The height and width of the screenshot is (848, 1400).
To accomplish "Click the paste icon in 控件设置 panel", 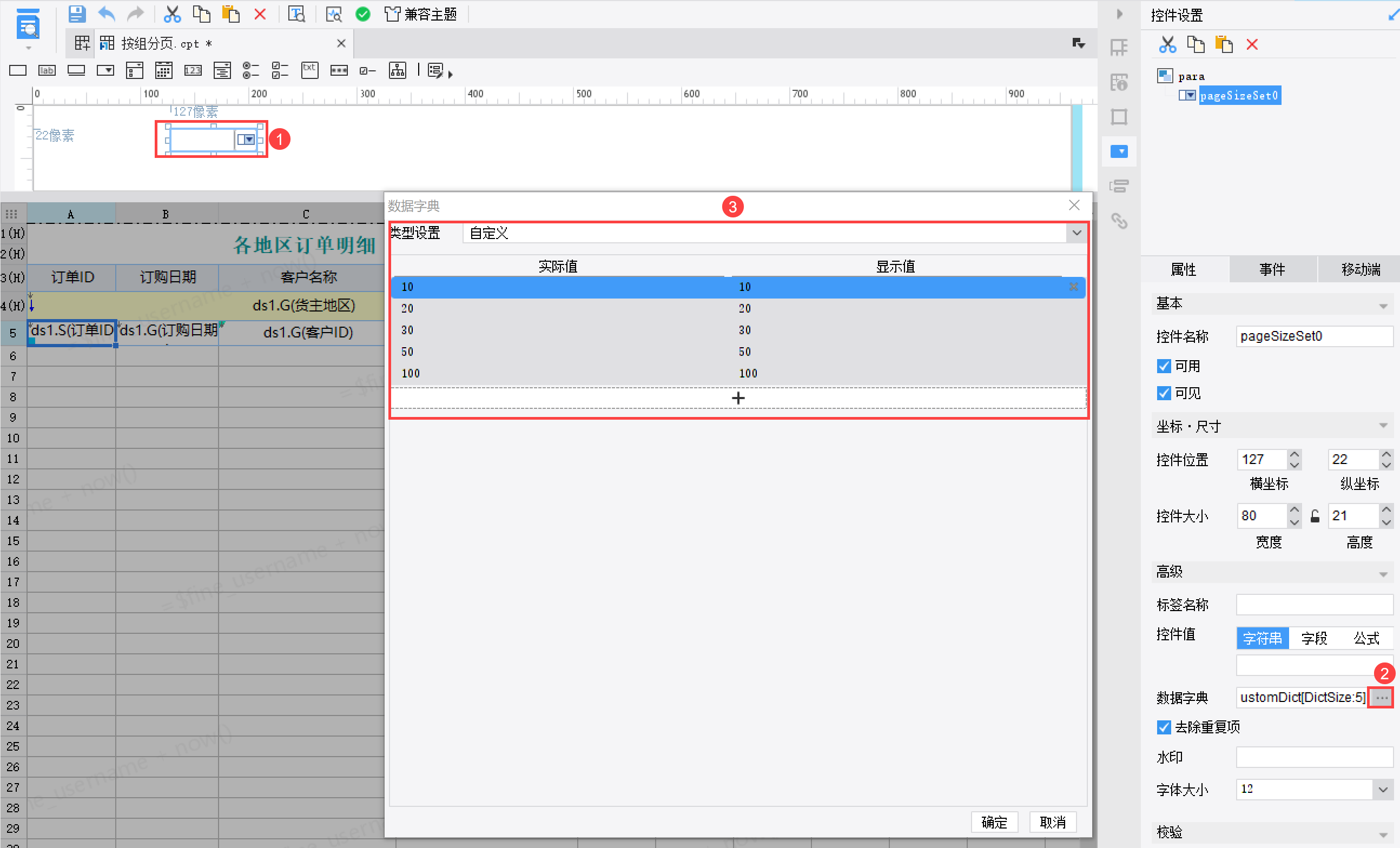I will tap(1223, 44).
